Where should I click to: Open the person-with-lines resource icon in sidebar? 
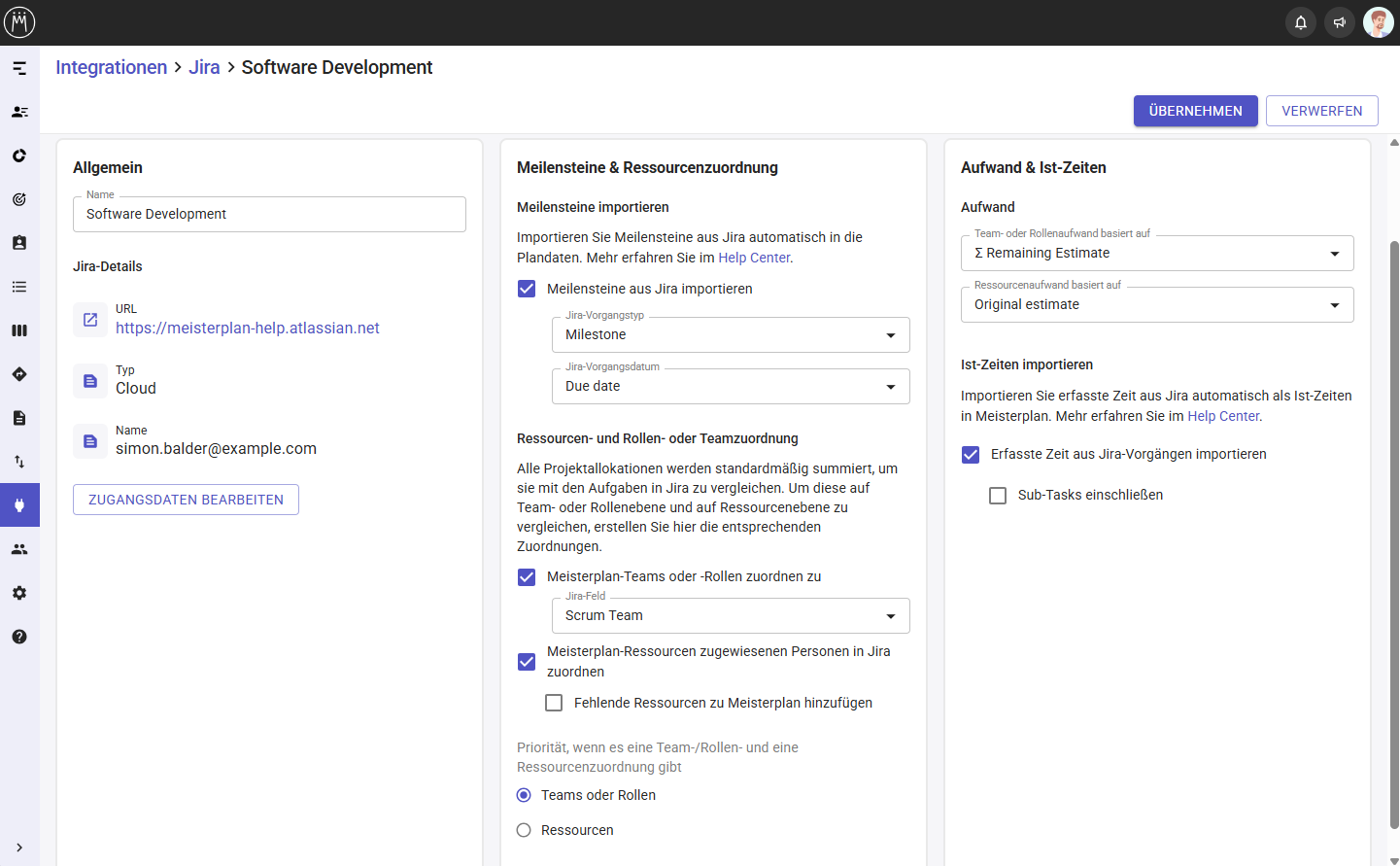19,112
